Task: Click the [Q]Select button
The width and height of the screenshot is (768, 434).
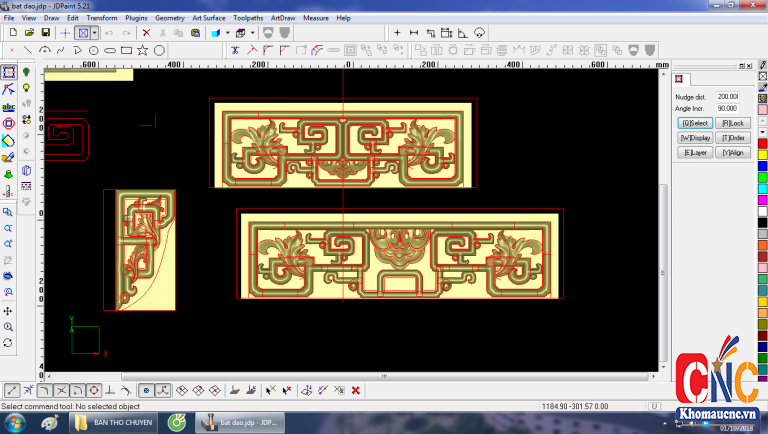Action: click(695, 123)
